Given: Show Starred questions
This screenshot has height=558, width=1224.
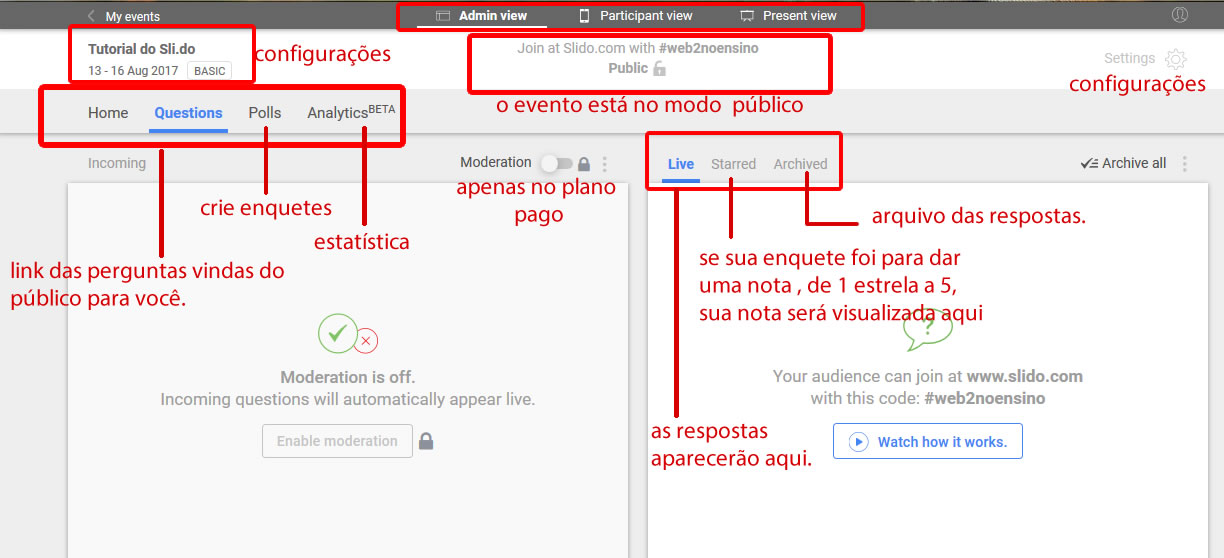Looking at the screenshot, I should click(734, 164).
